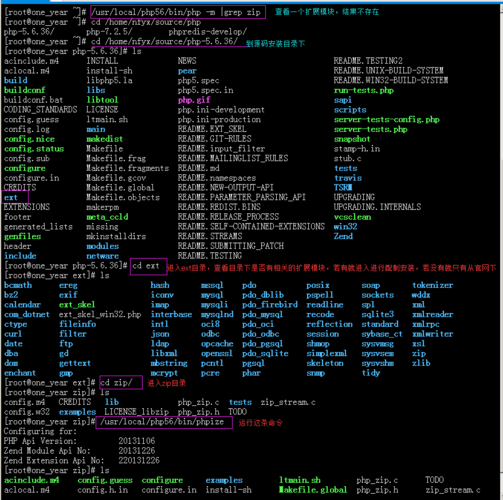Select the sybase_ct extension directory
The image size is (503, 500).
tap(382, 334)
